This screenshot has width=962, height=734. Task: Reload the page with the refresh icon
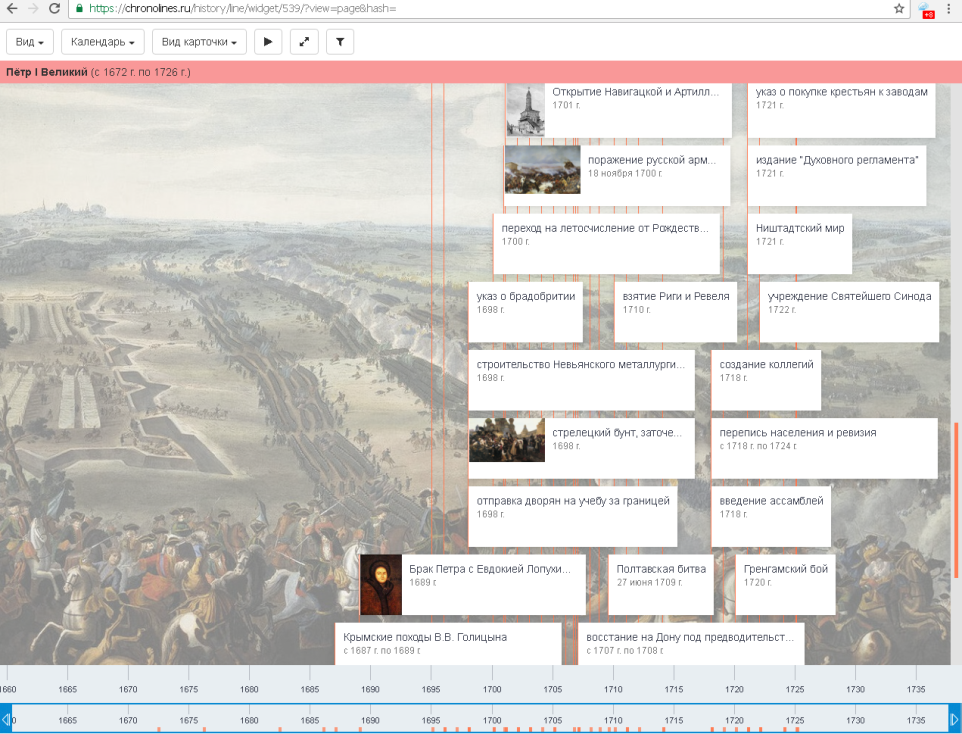(x=54, y=9)
